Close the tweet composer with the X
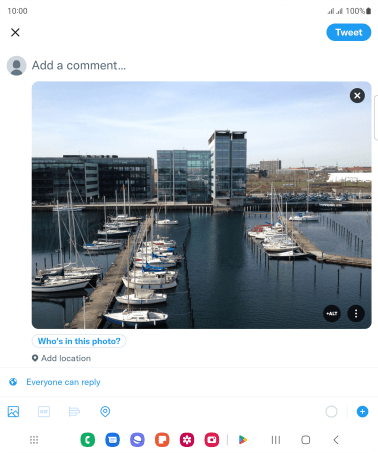Screen dimensions: 378x453 [15, 32]
